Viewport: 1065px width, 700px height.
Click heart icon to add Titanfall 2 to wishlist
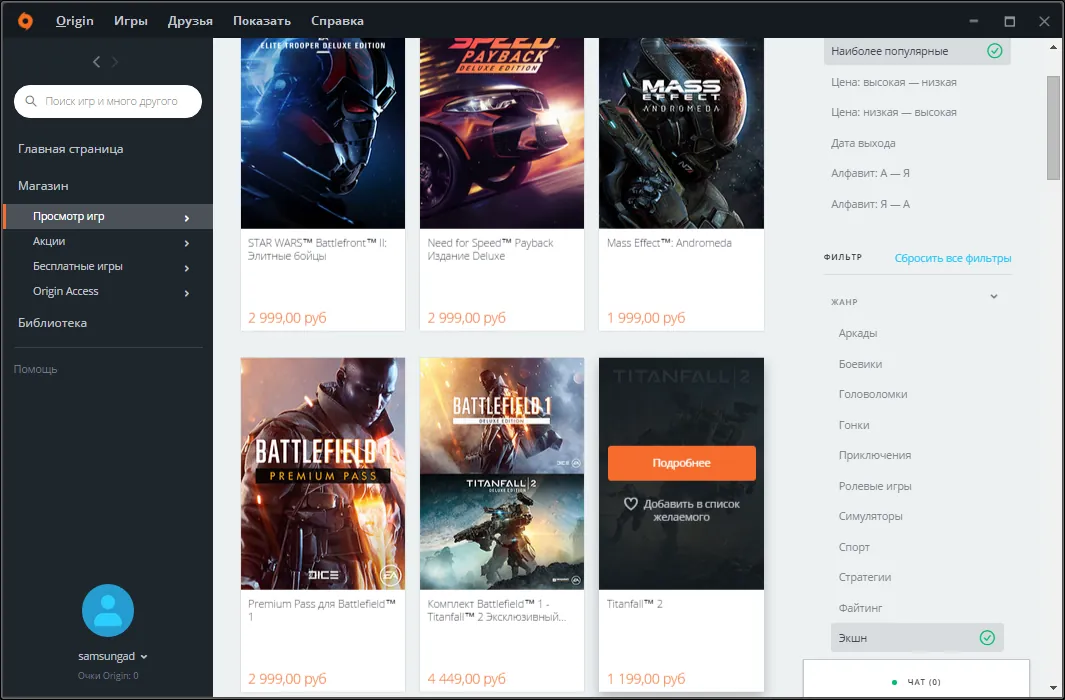(x=631, y=505)
